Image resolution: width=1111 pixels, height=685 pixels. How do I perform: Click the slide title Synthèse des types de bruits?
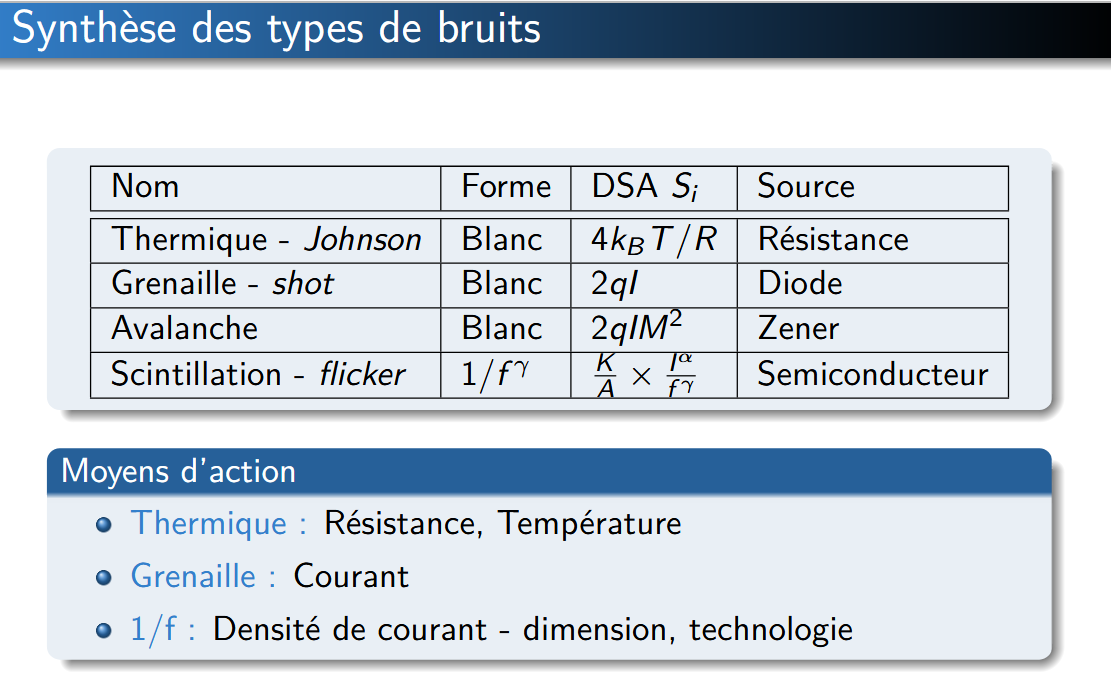tap(276, 29)
